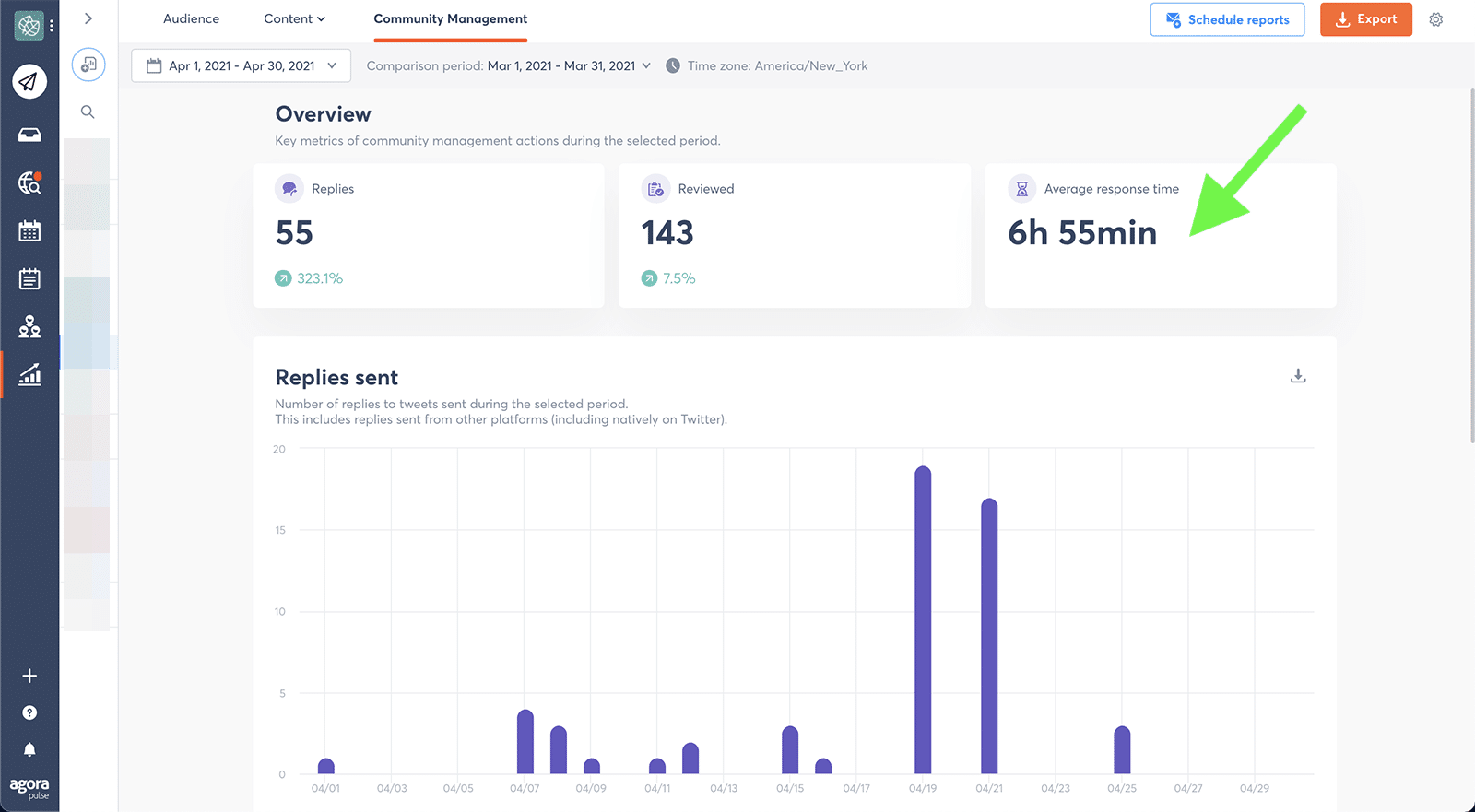Open the listening globe search icon
This screenshot has height=812, width=1475.
click(x=29, y=182)
